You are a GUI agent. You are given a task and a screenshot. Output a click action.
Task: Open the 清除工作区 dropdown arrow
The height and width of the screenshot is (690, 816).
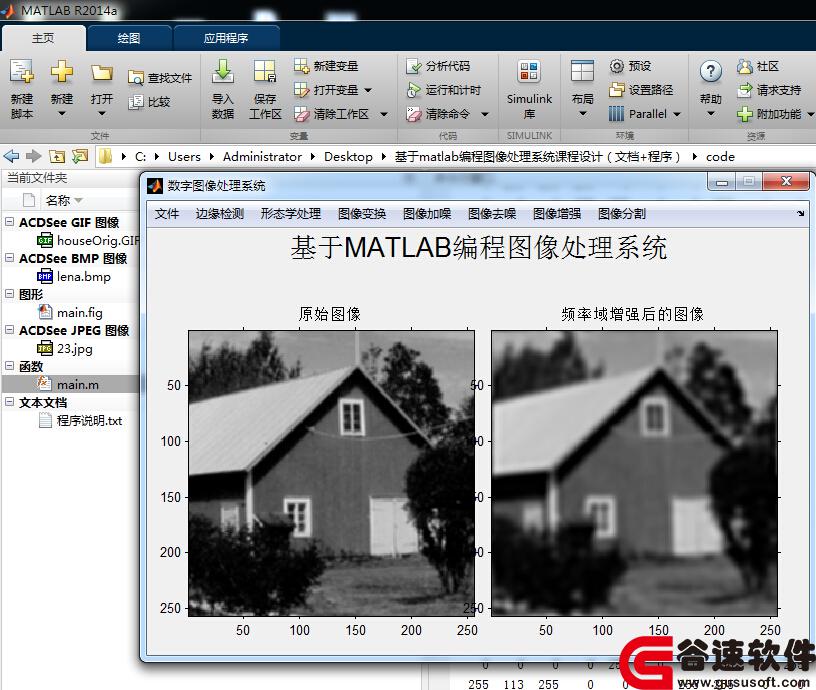[384, 114]
